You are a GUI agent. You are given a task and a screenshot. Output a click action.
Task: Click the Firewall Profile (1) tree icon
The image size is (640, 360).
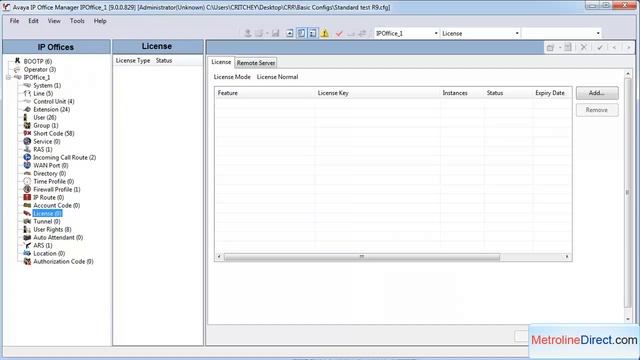(27, 189)
